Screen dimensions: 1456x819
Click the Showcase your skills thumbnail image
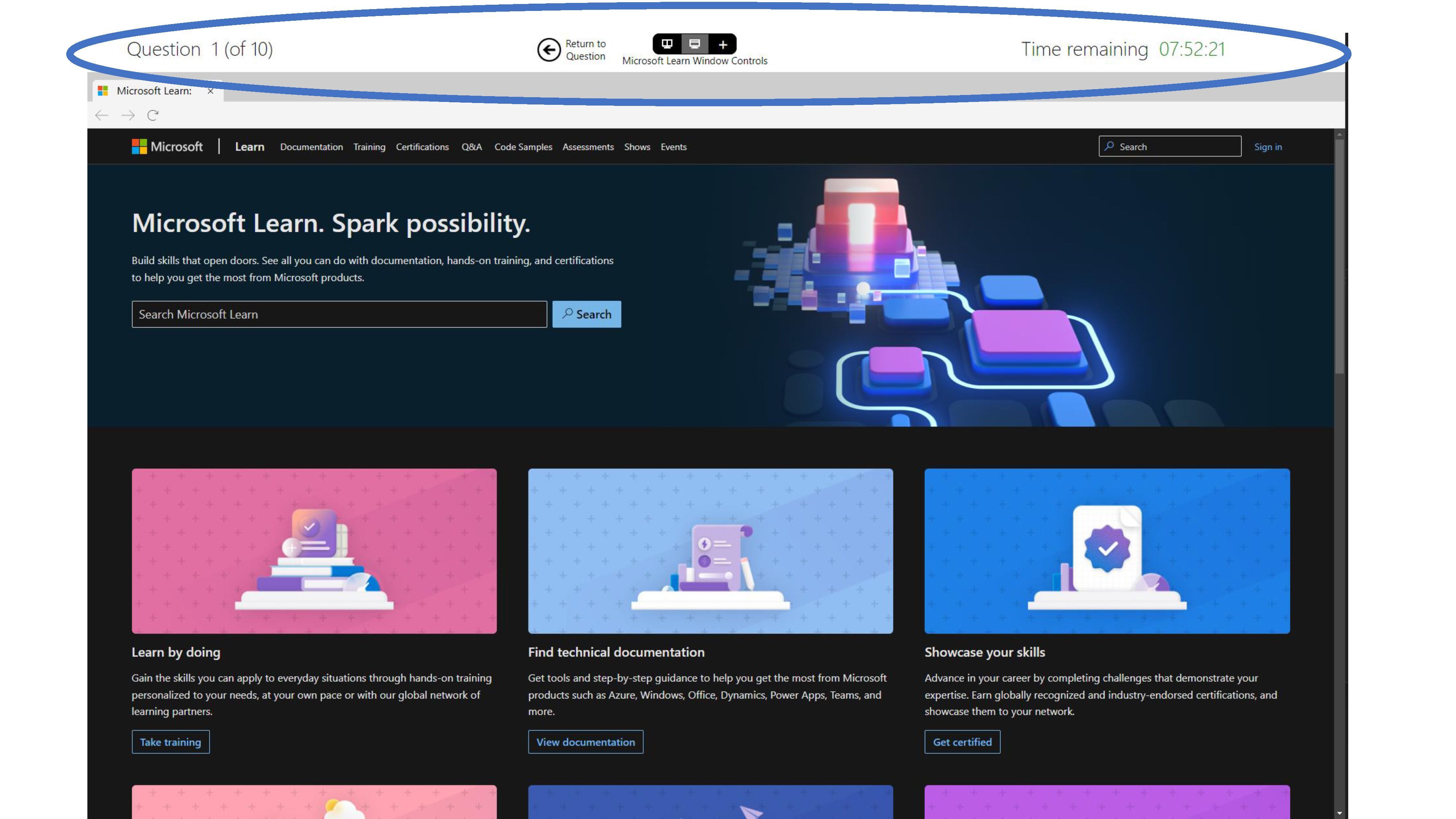click(x=1107, y=550)
